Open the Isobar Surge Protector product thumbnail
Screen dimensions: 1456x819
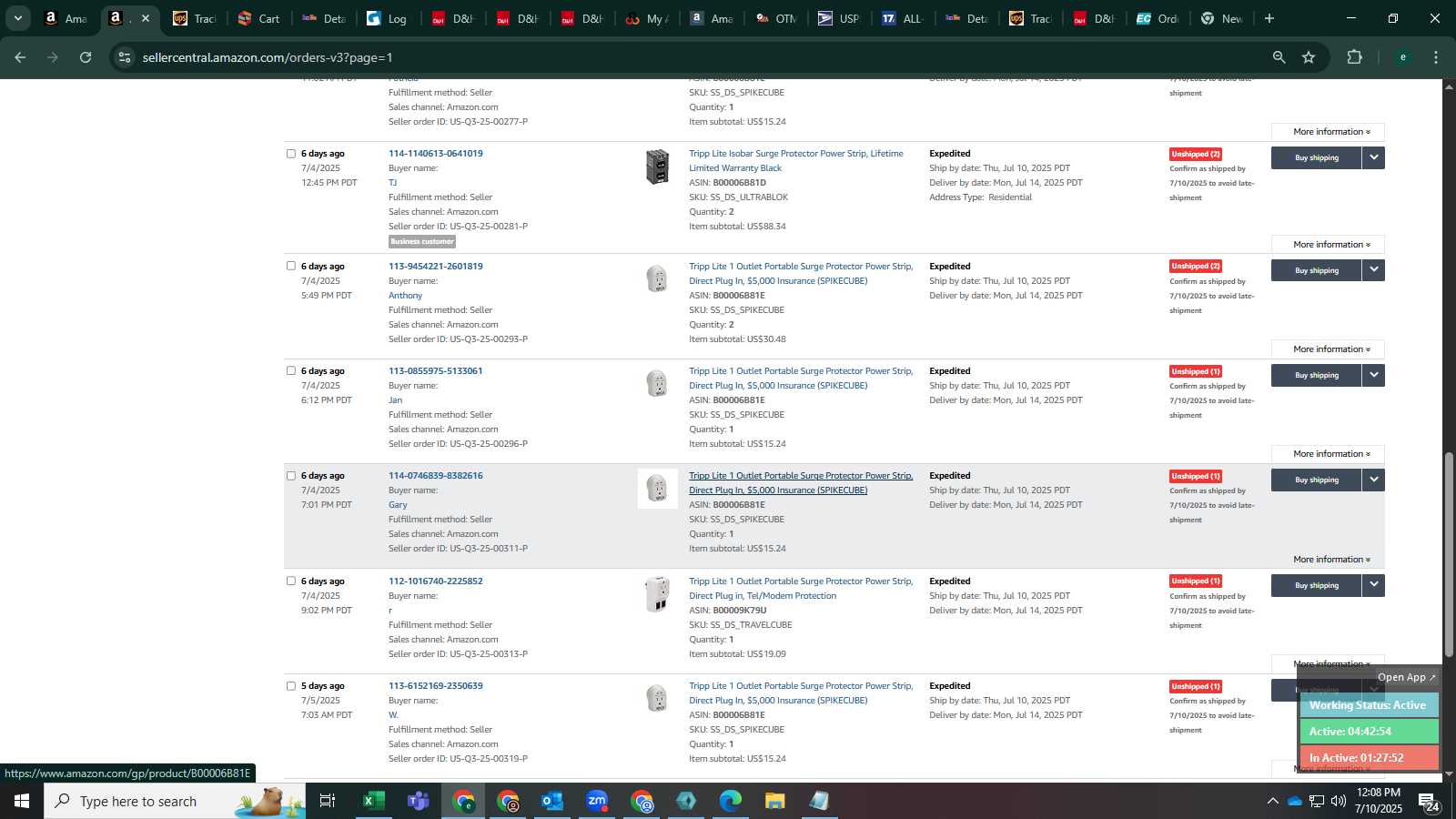coord(657,167)
